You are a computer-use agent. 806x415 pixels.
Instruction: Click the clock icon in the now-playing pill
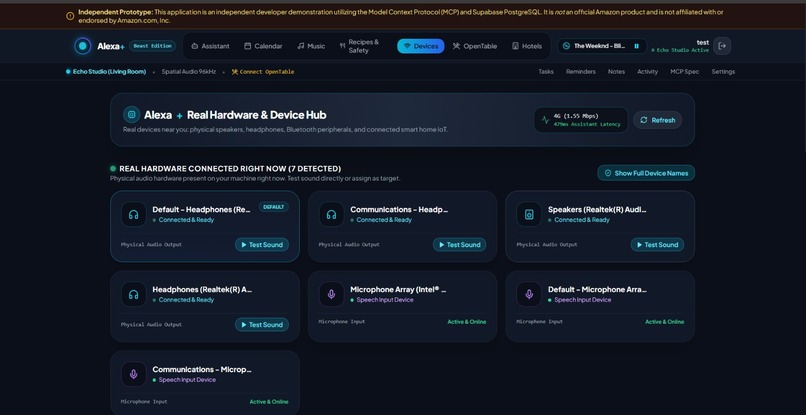566,46
